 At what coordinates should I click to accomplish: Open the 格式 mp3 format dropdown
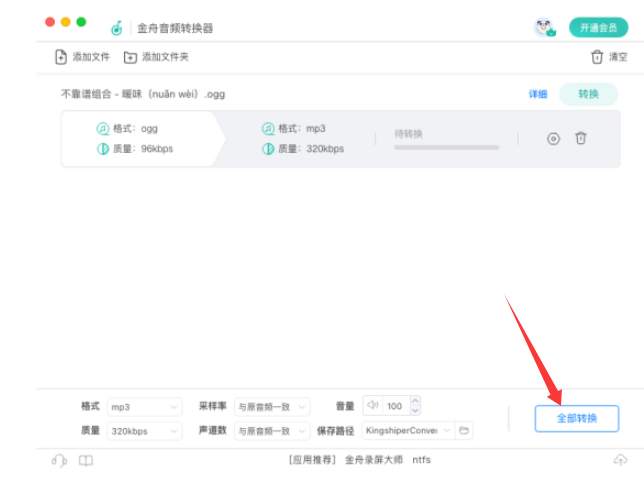pyautogui.click(x=144, y=407)
